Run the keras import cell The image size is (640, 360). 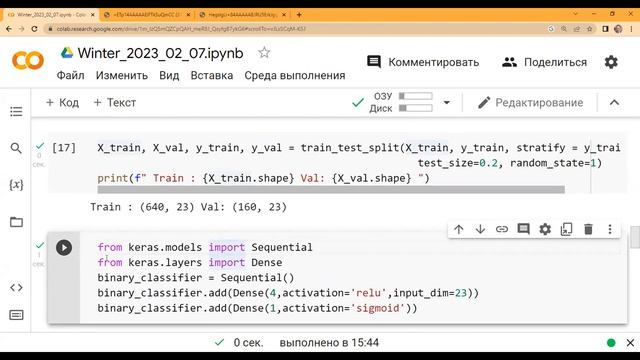64,247
